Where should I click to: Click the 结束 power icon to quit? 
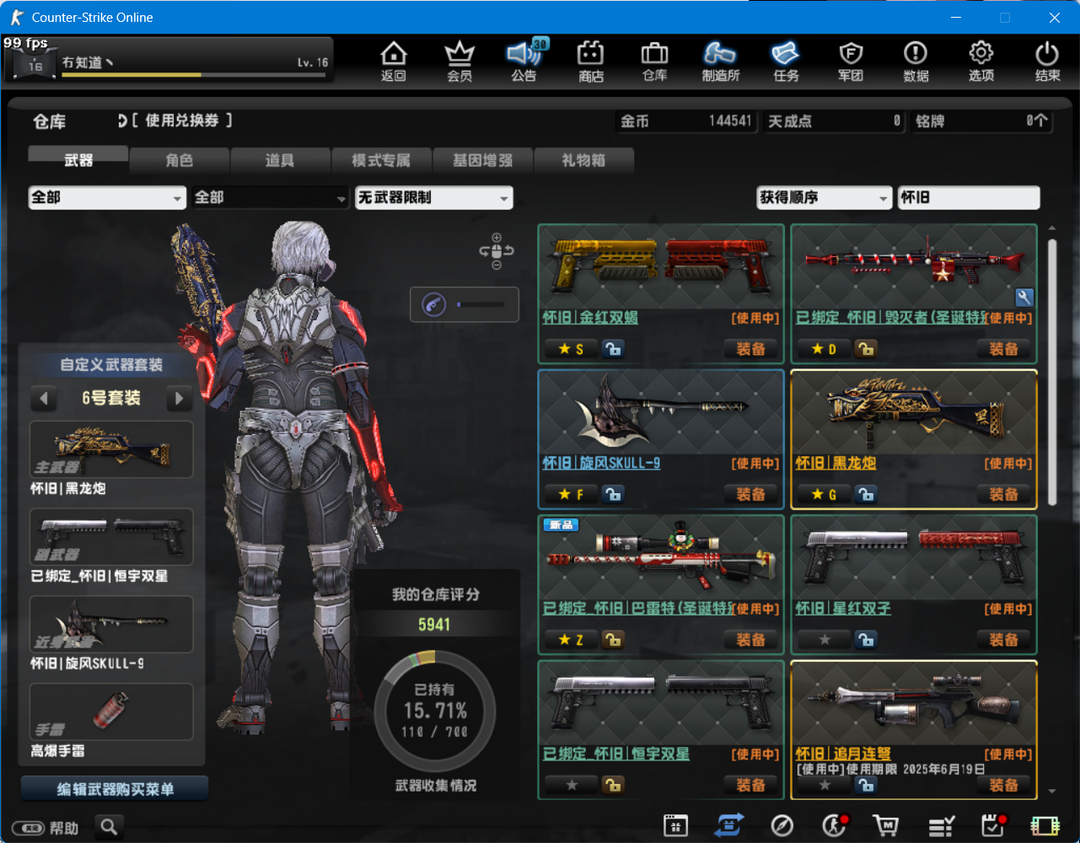pos(1047,61)
